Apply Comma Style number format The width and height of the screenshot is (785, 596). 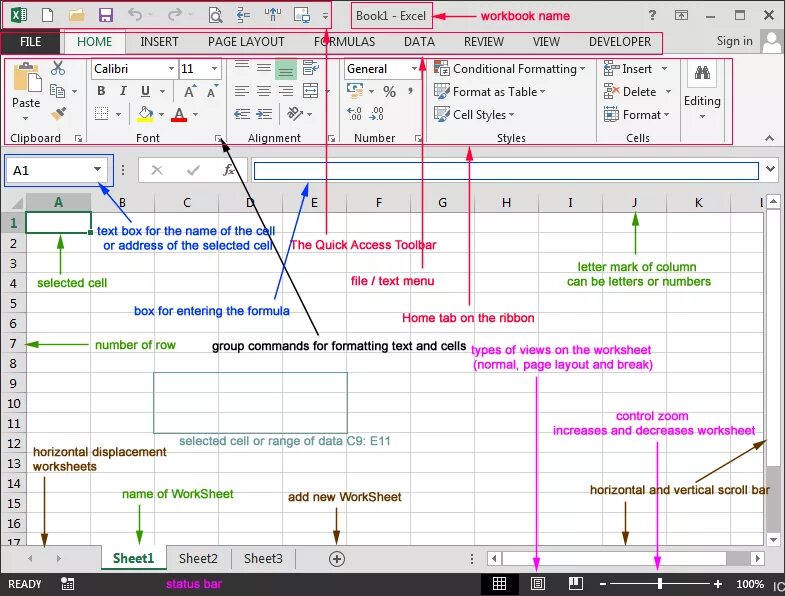(x=411, y=91)
